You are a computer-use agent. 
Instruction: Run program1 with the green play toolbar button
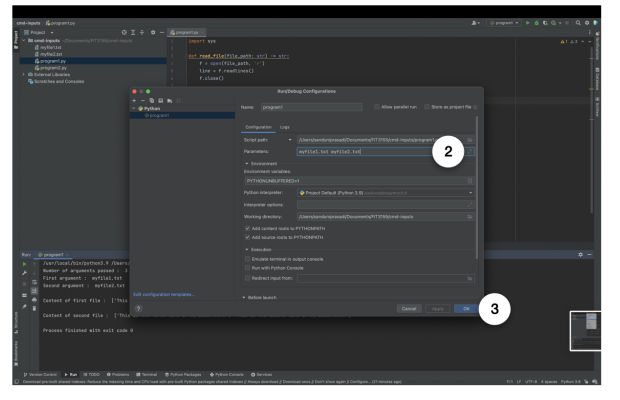pos(528,23)
